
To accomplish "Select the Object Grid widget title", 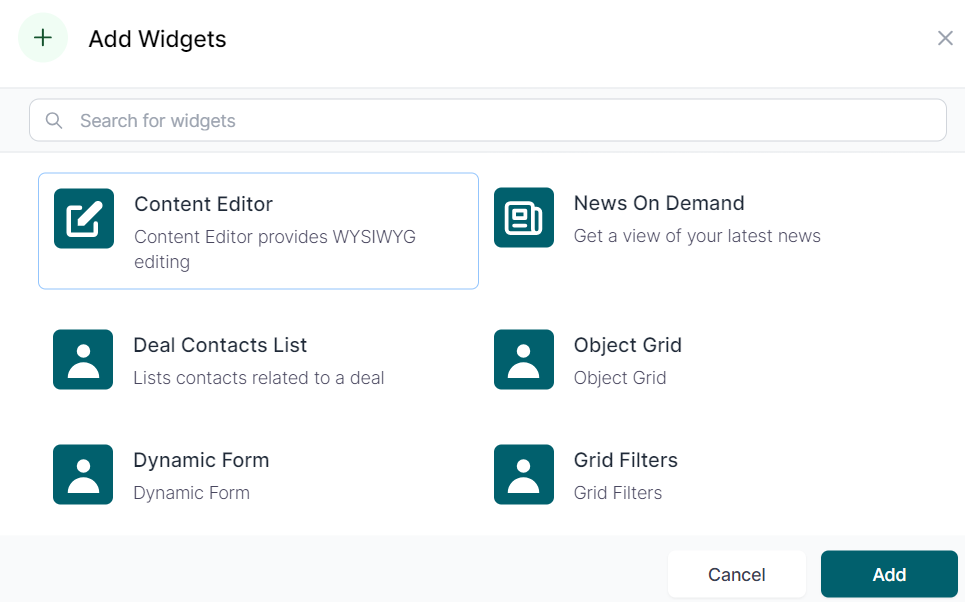I will click(627, 345).
